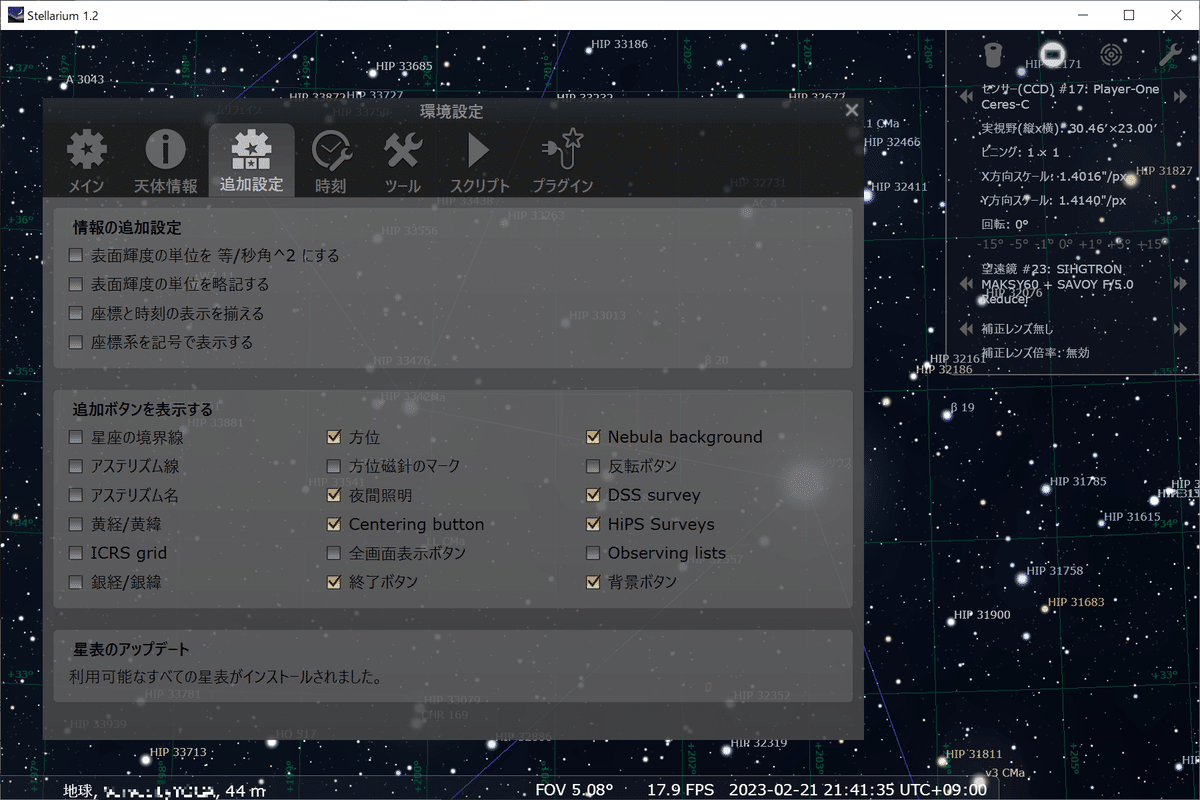Toggle the CCD sensor frame icon

[x=1051, y=55]
